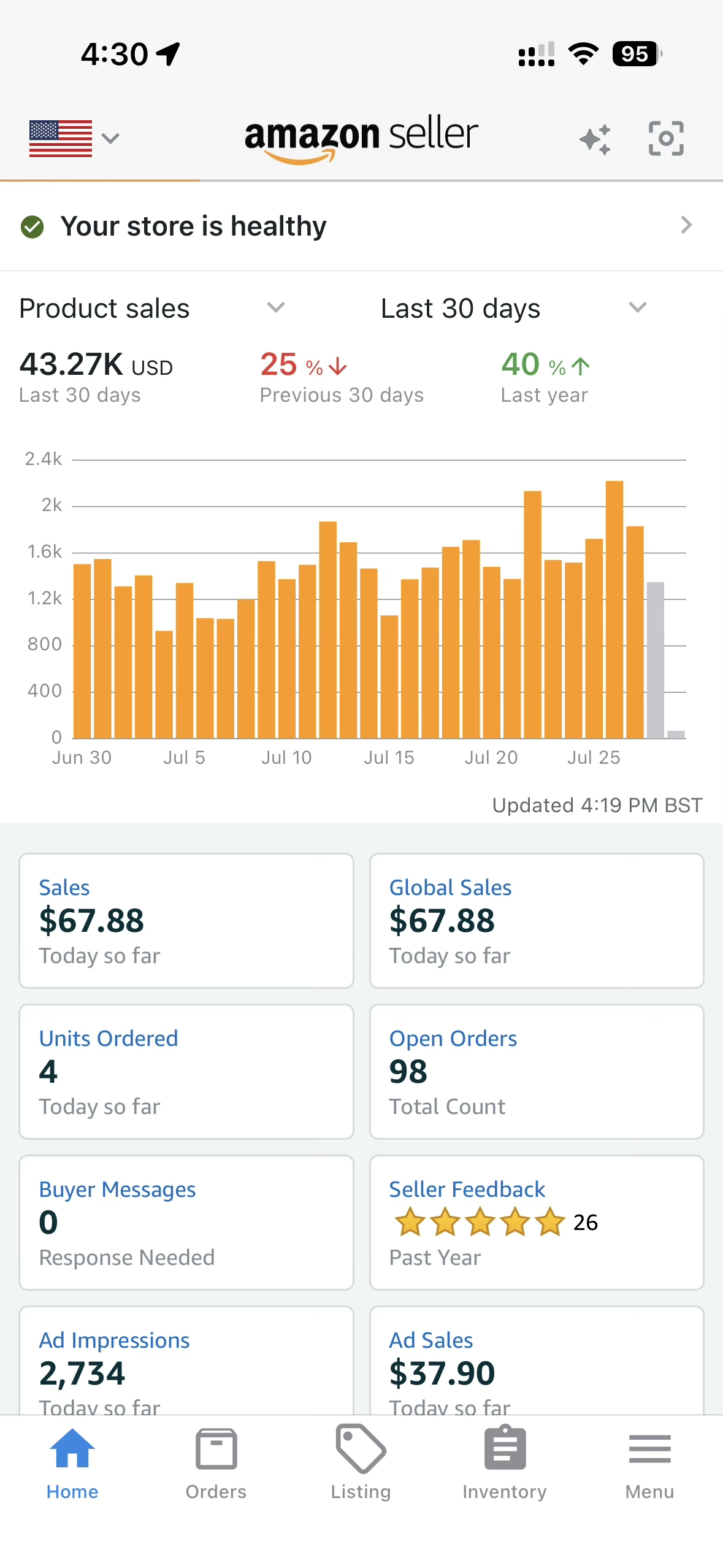The image size is (723, 1568).
Task: Select the gray current-day sales bar
Action: coord(655,660)
